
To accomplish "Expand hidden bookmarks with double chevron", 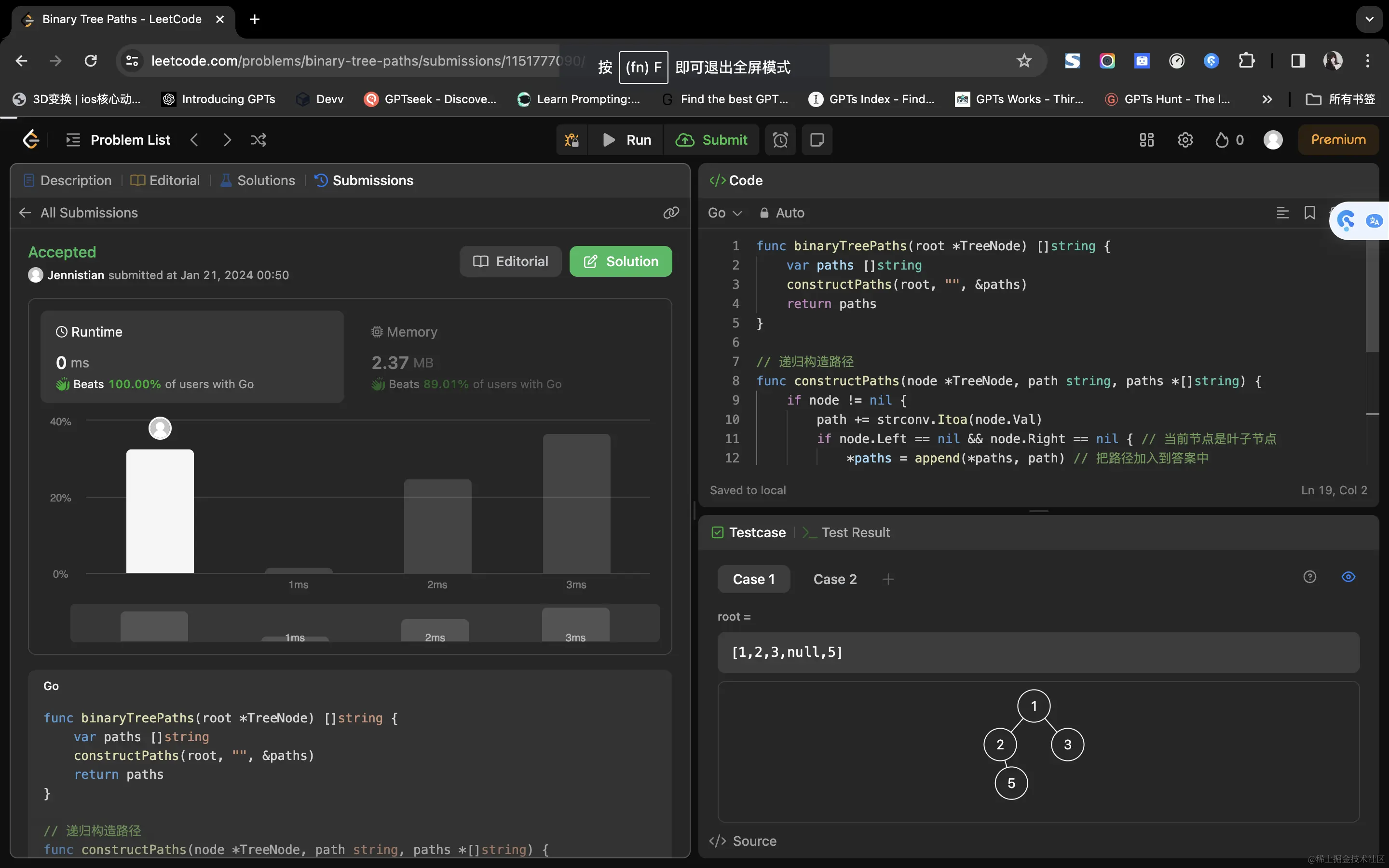I will click(x=1267, y=99).
